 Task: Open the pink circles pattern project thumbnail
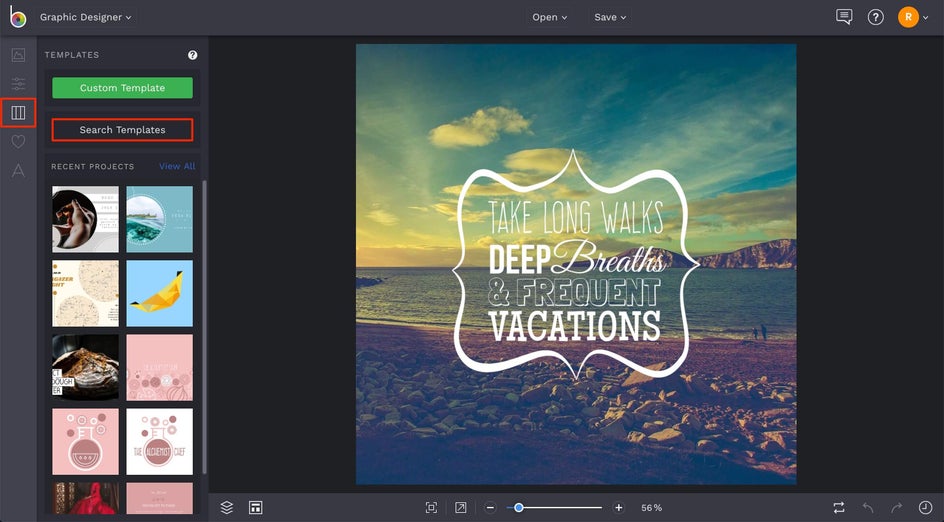[160, 367]
